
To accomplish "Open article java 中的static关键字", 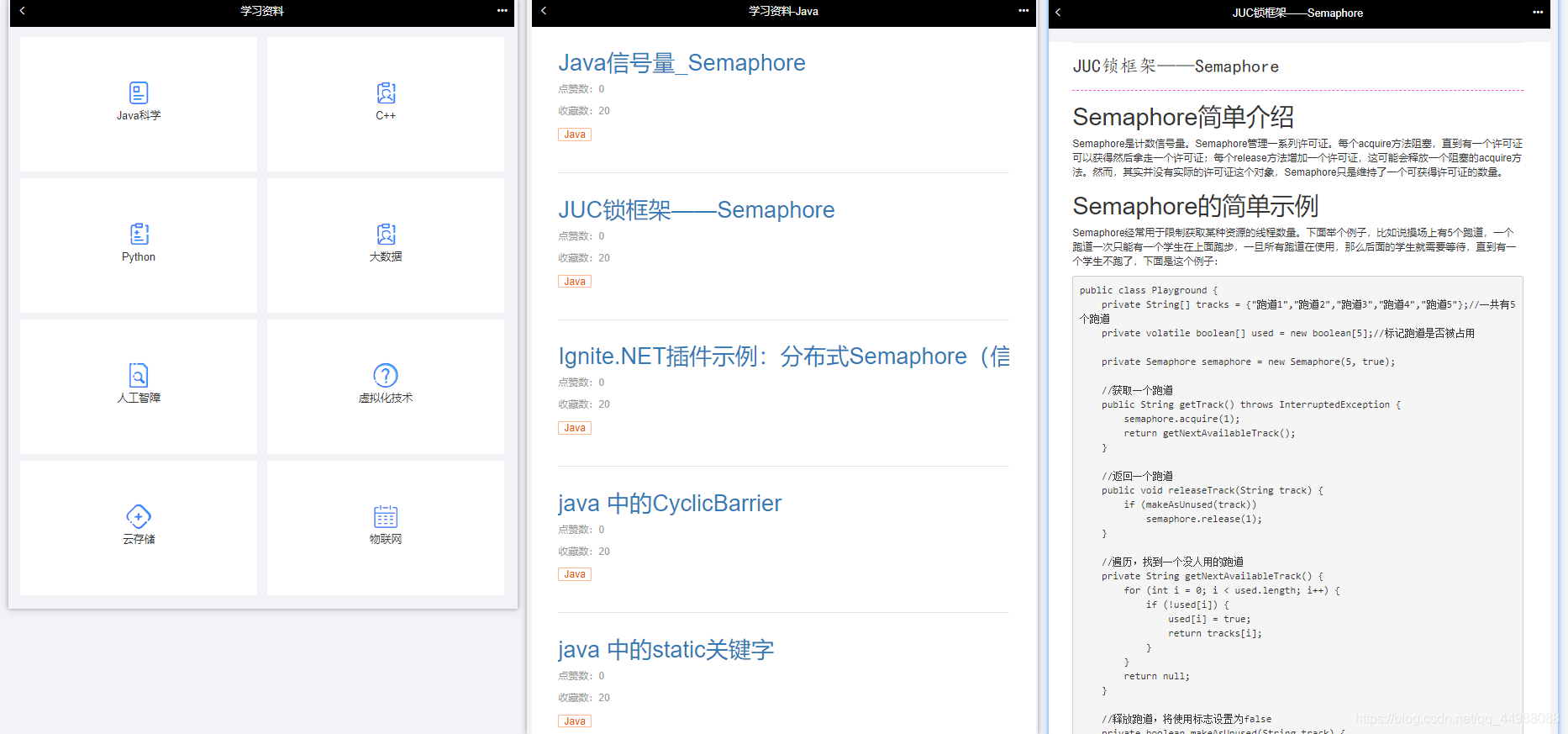I will point(666,649).
